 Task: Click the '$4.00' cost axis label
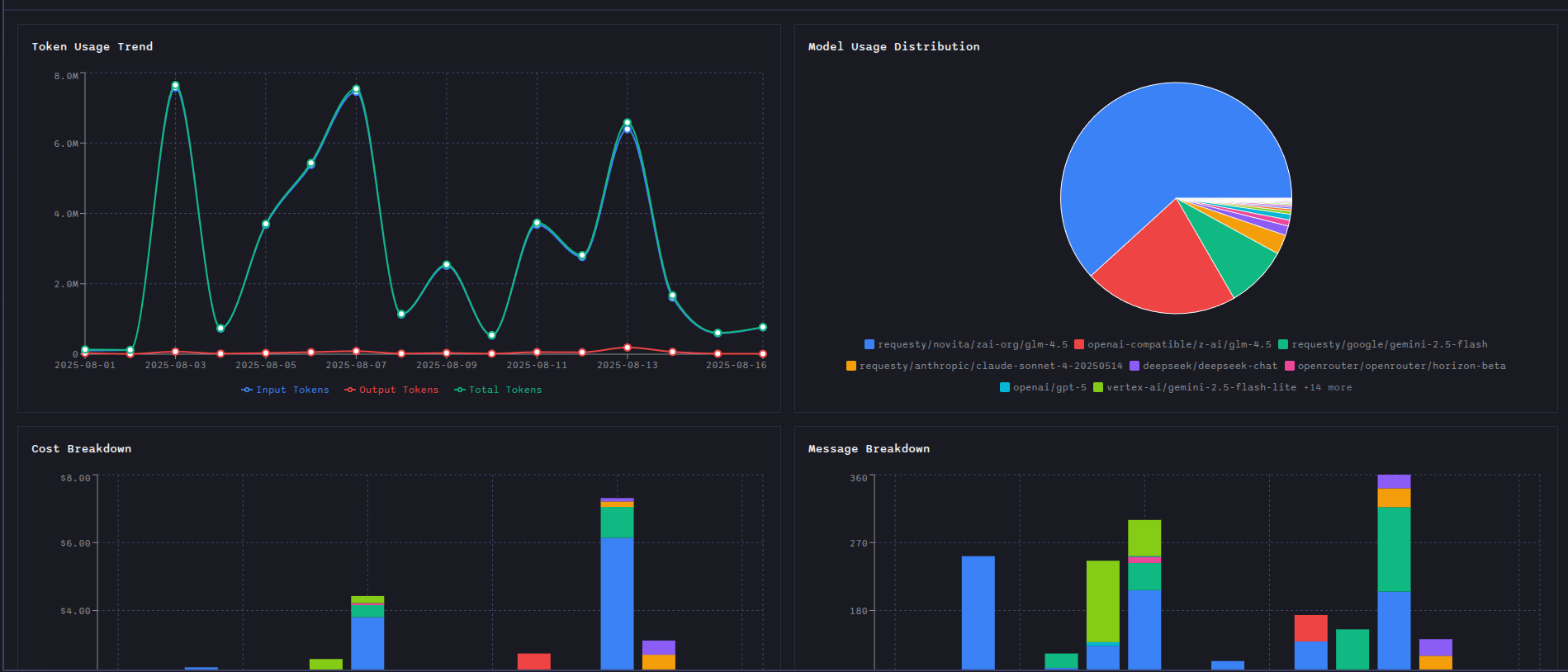(75, 611)
